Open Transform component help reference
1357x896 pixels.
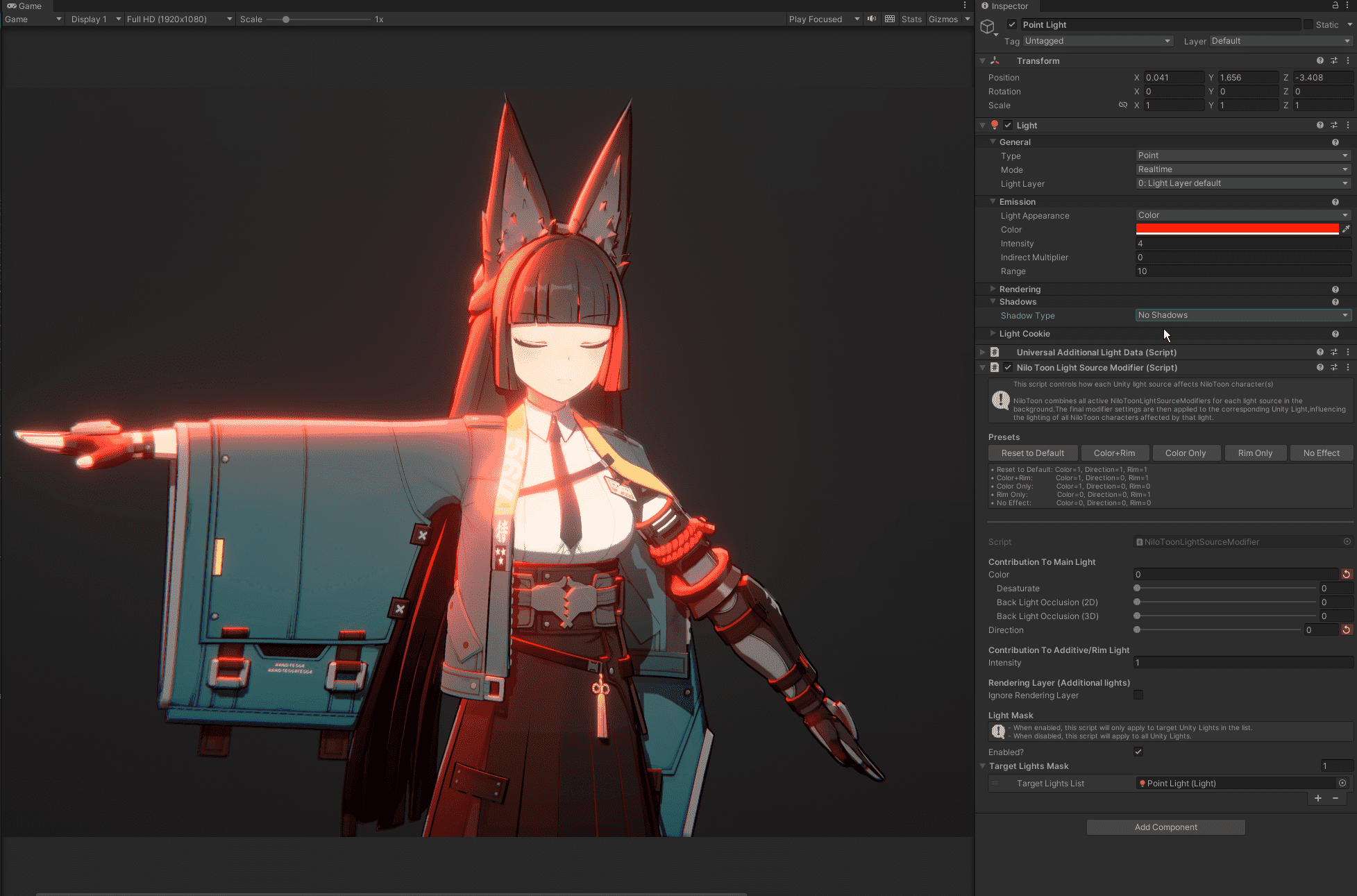point(1320,61)
